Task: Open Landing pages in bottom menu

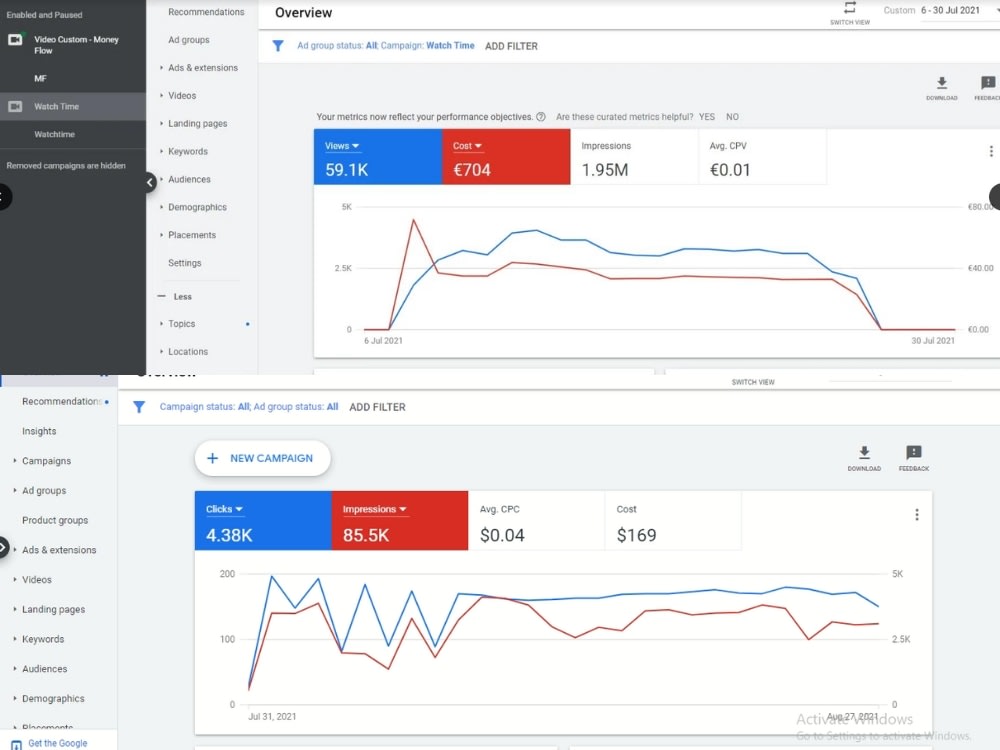Action: (53, 609)
